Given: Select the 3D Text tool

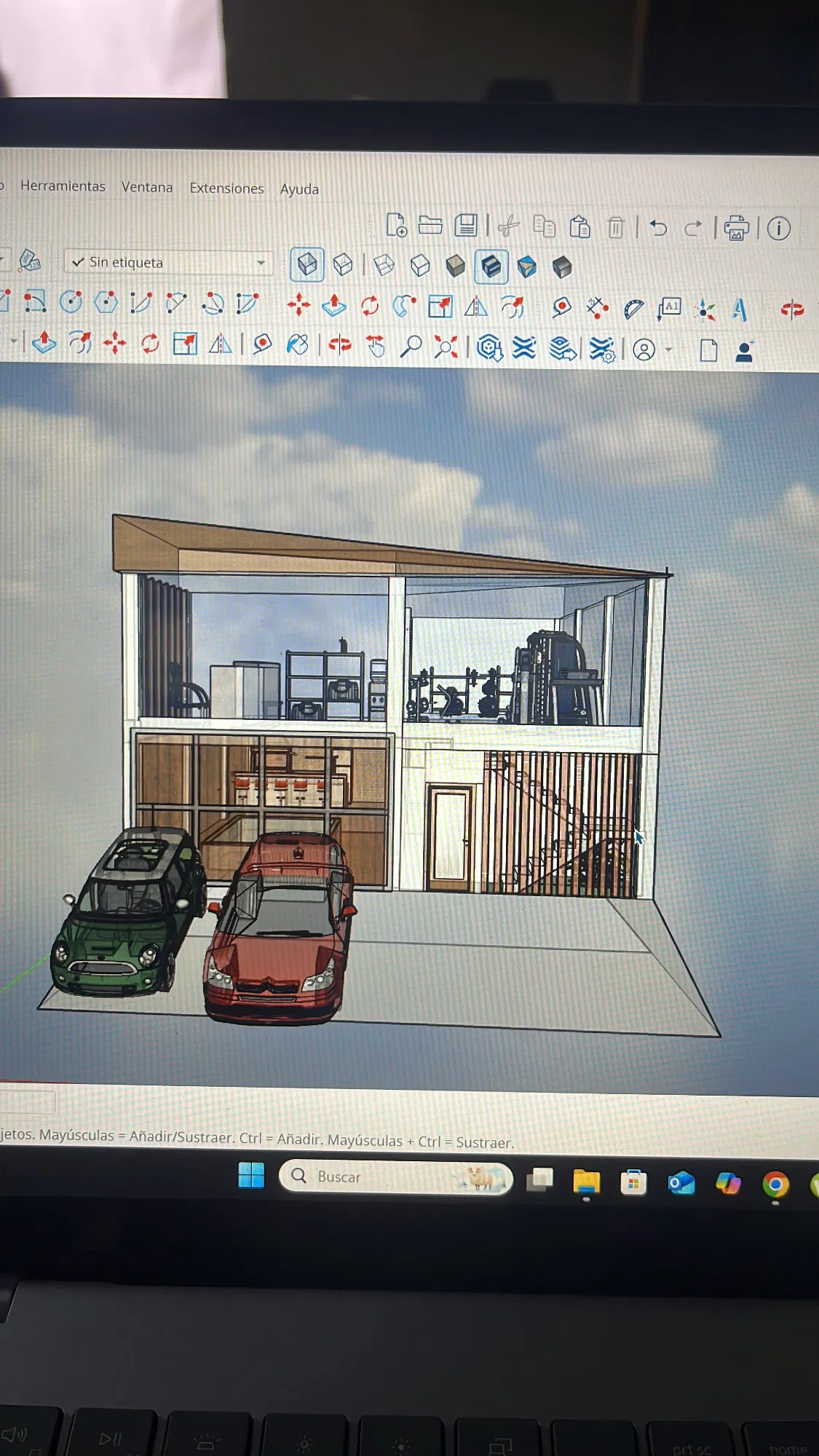Looking at the screenshot, I should click(740, 310).
